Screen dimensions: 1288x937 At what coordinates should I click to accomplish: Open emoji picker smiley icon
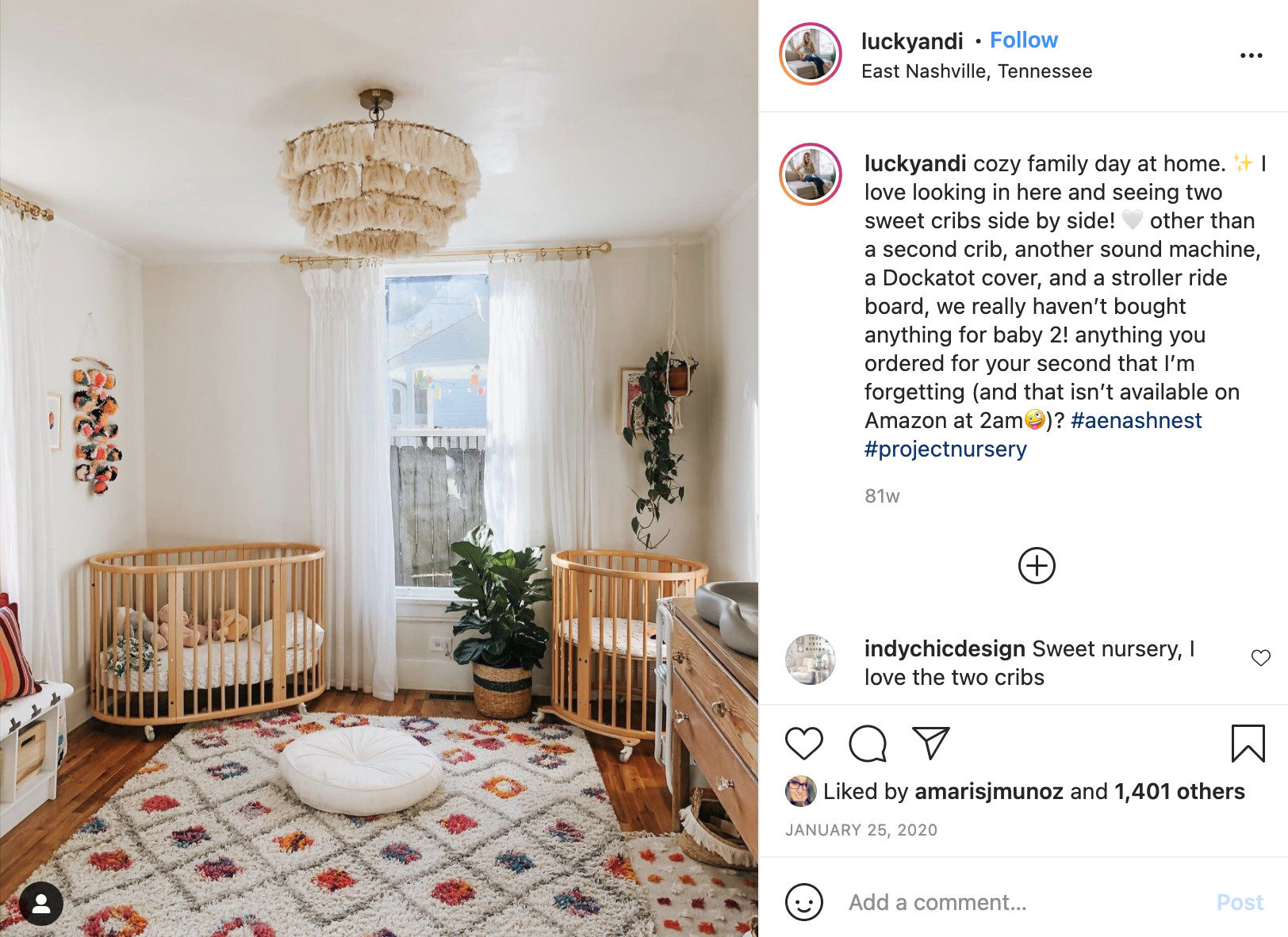(803, 902)
